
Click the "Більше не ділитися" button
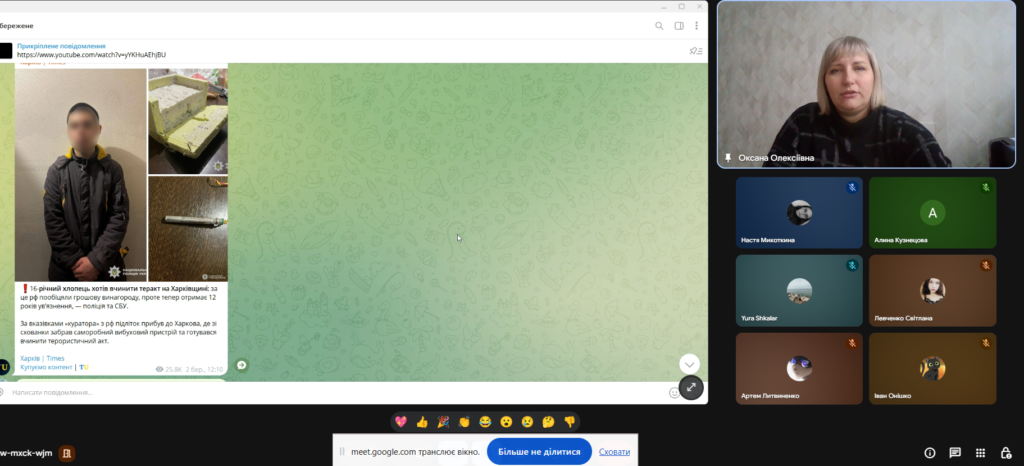539,452
